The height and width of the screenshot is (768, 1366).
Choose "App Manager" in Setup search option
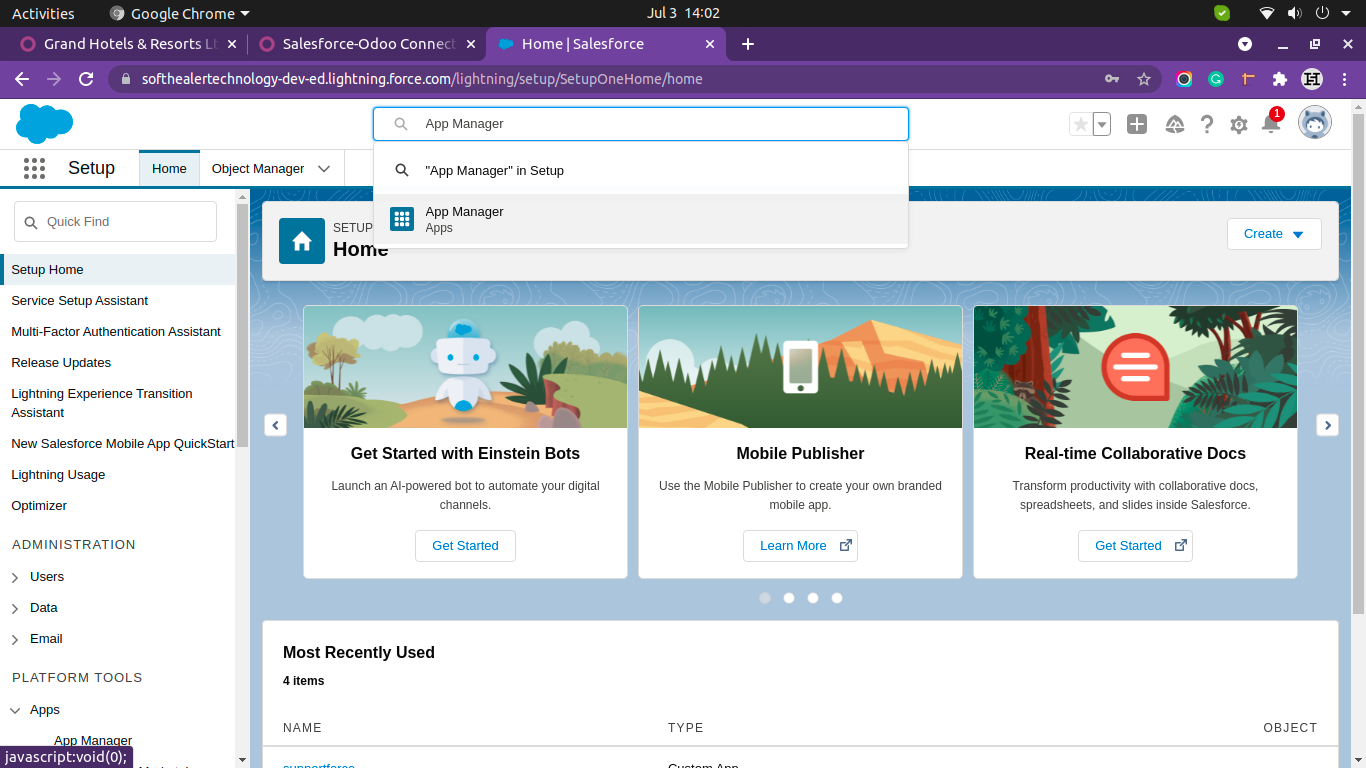[x=641, y=170]
